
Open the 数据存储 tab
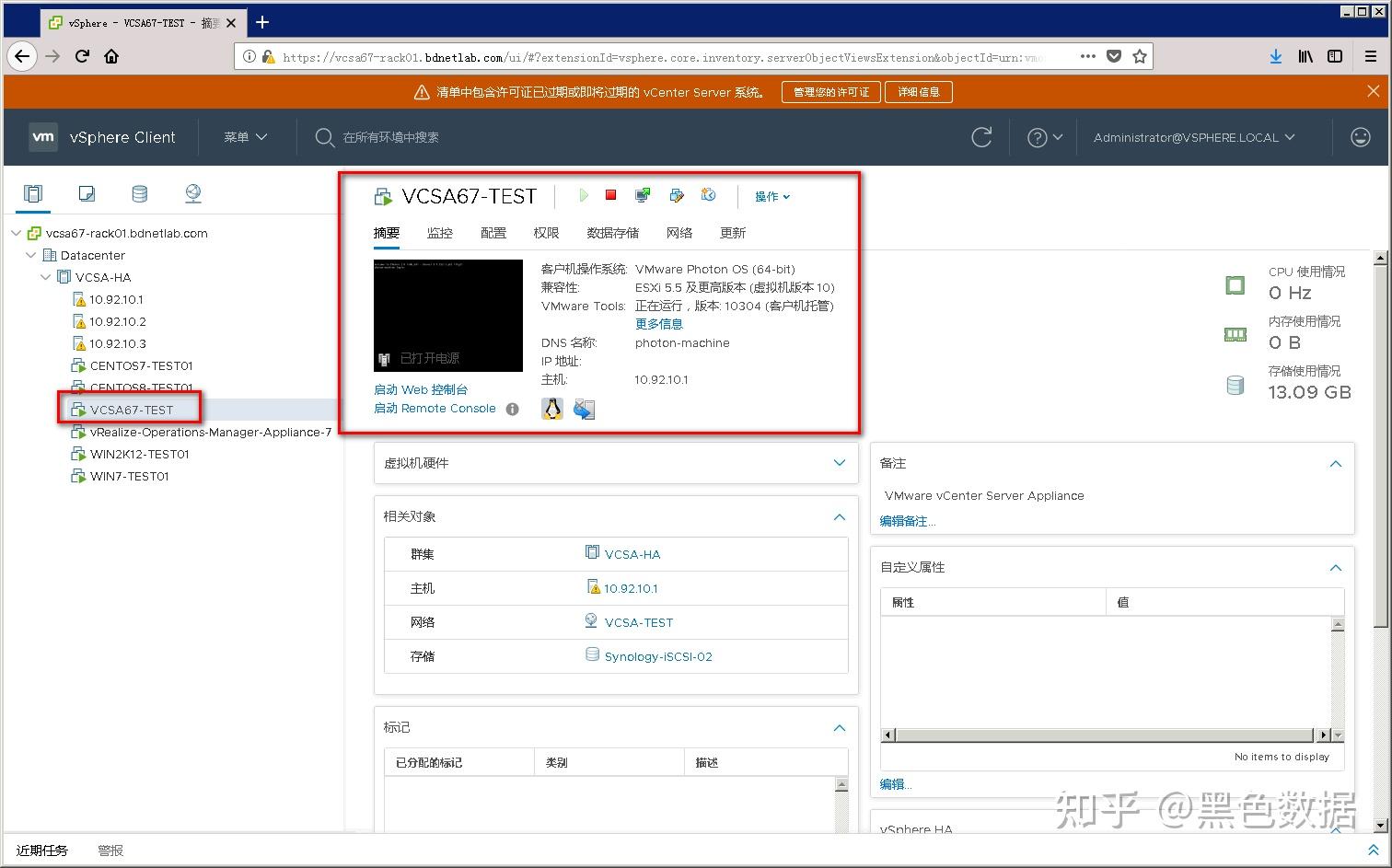coord(612,233)
